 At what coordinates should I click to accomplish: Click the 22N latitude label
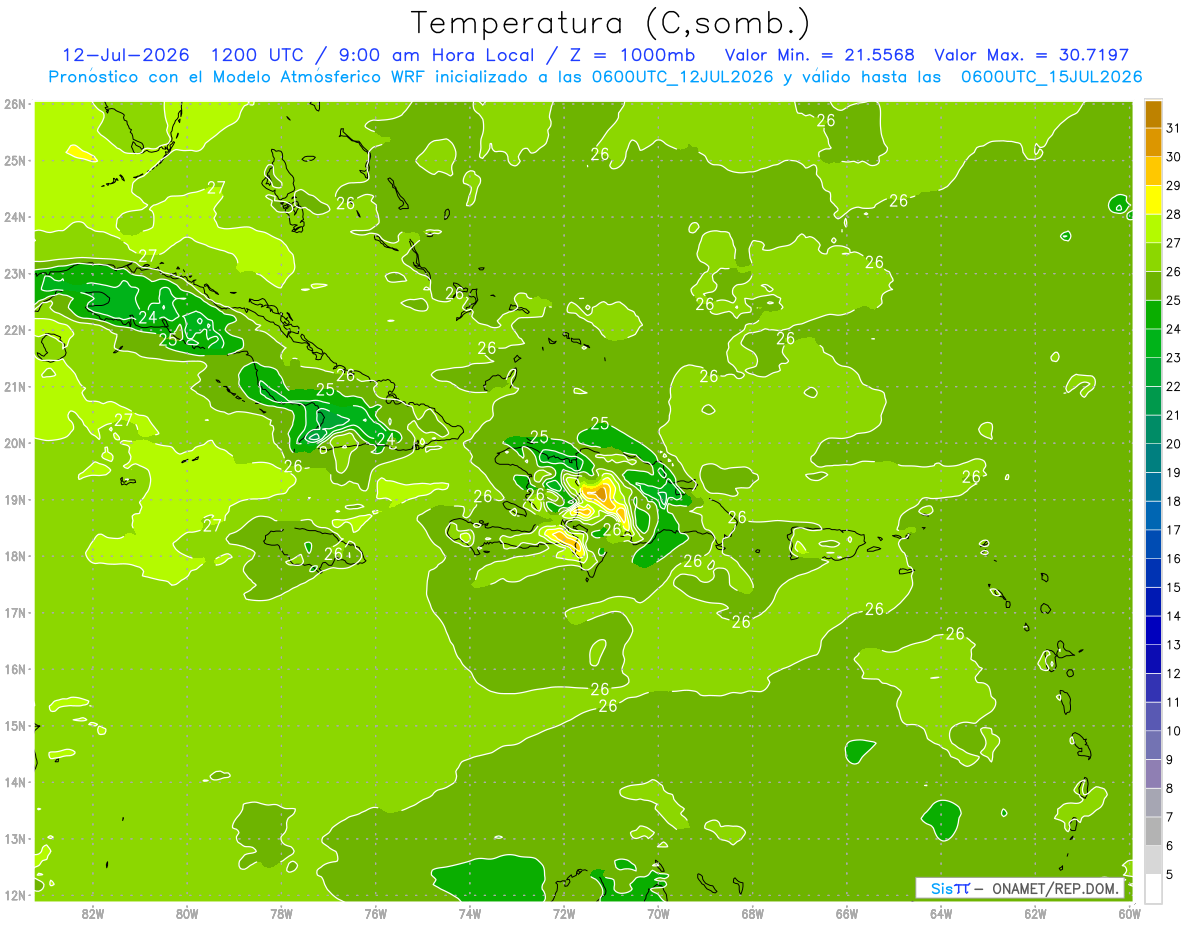[15, 330]
